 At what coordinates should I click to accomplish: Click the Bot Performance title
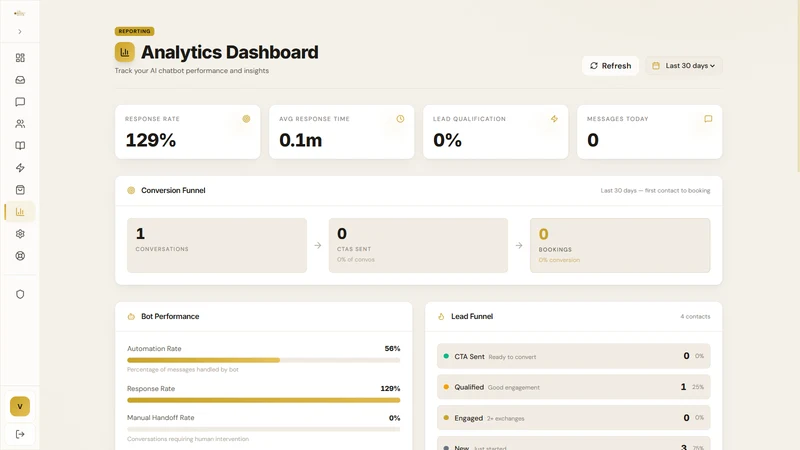(x=170, y=316)
